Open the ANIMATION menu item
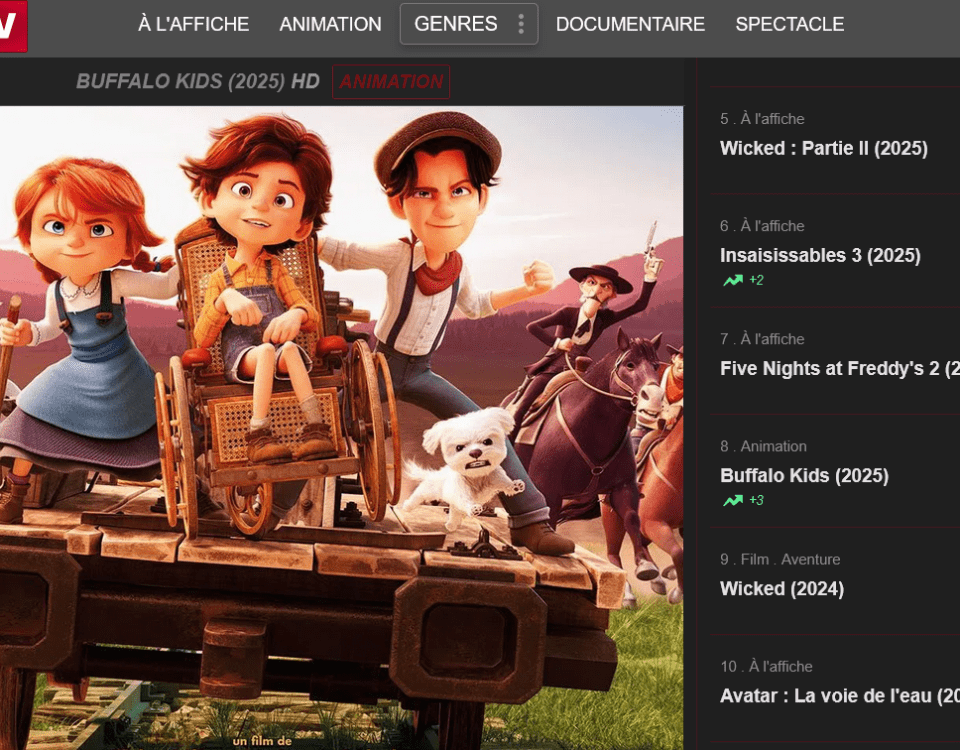 pyautogui.click(x=331, y=24)
